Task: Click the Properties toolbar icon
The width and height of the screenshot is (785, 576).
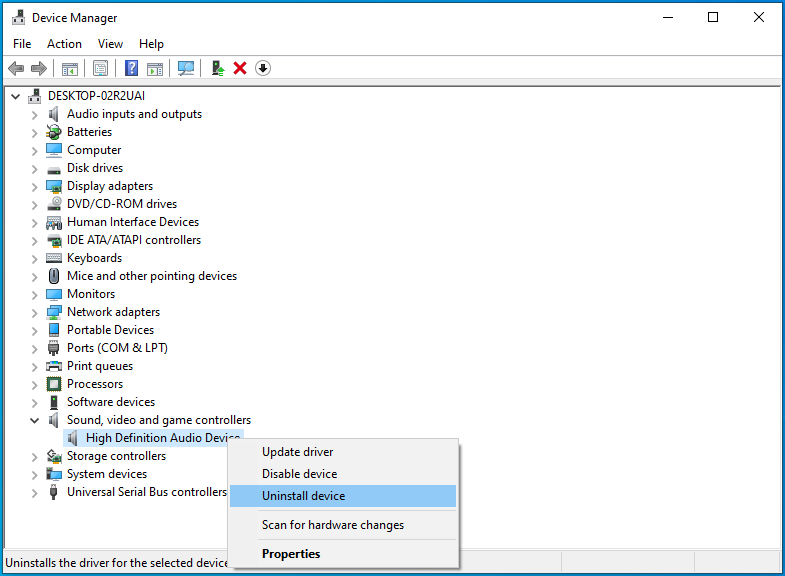Action: (100, 68)
